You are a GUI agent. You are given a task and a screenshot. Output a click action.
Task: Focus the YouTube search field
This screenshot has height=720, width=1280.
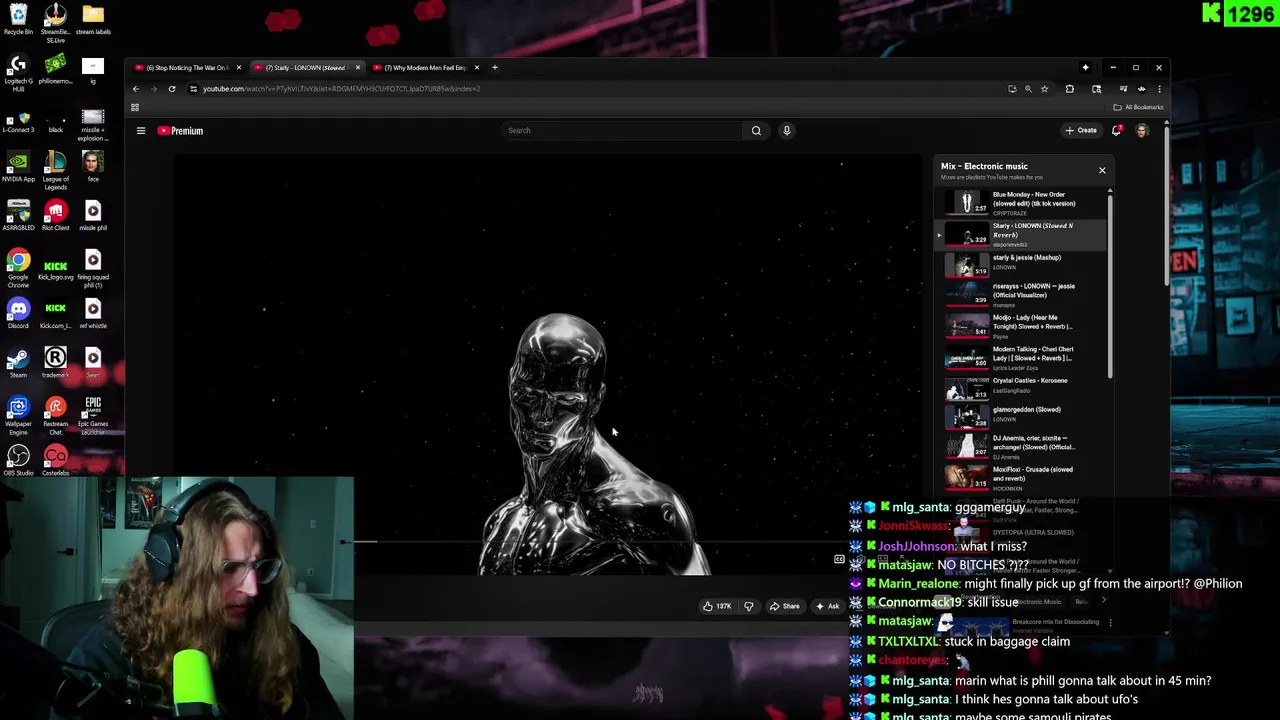pos(623,130)
